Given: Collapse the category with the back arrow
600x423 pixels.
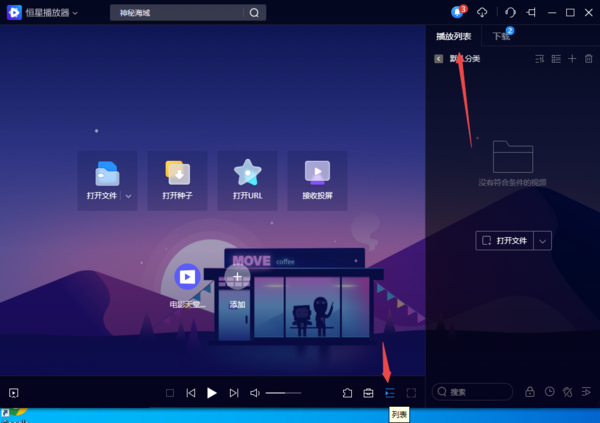Looking at the screenshot, I should [439, 59].
